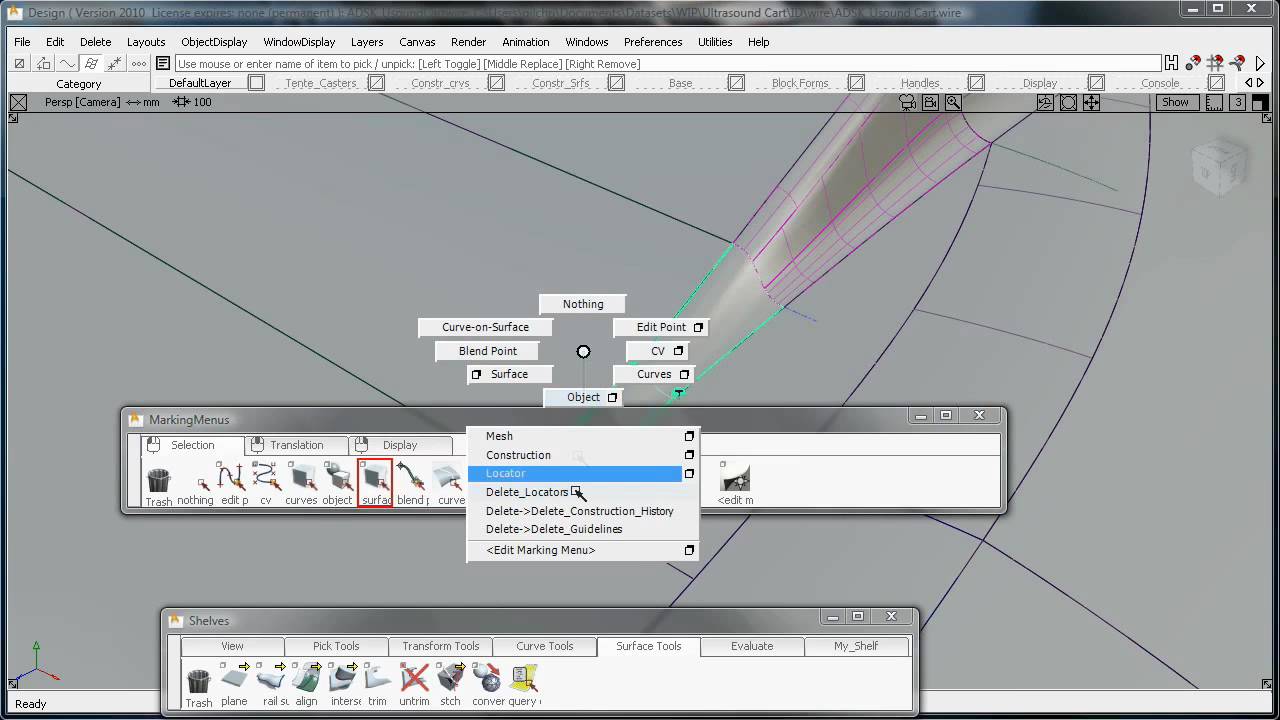Switch to the Evaluate shelf tab
The image size is (1280, 720).
[x=752, y=646]
